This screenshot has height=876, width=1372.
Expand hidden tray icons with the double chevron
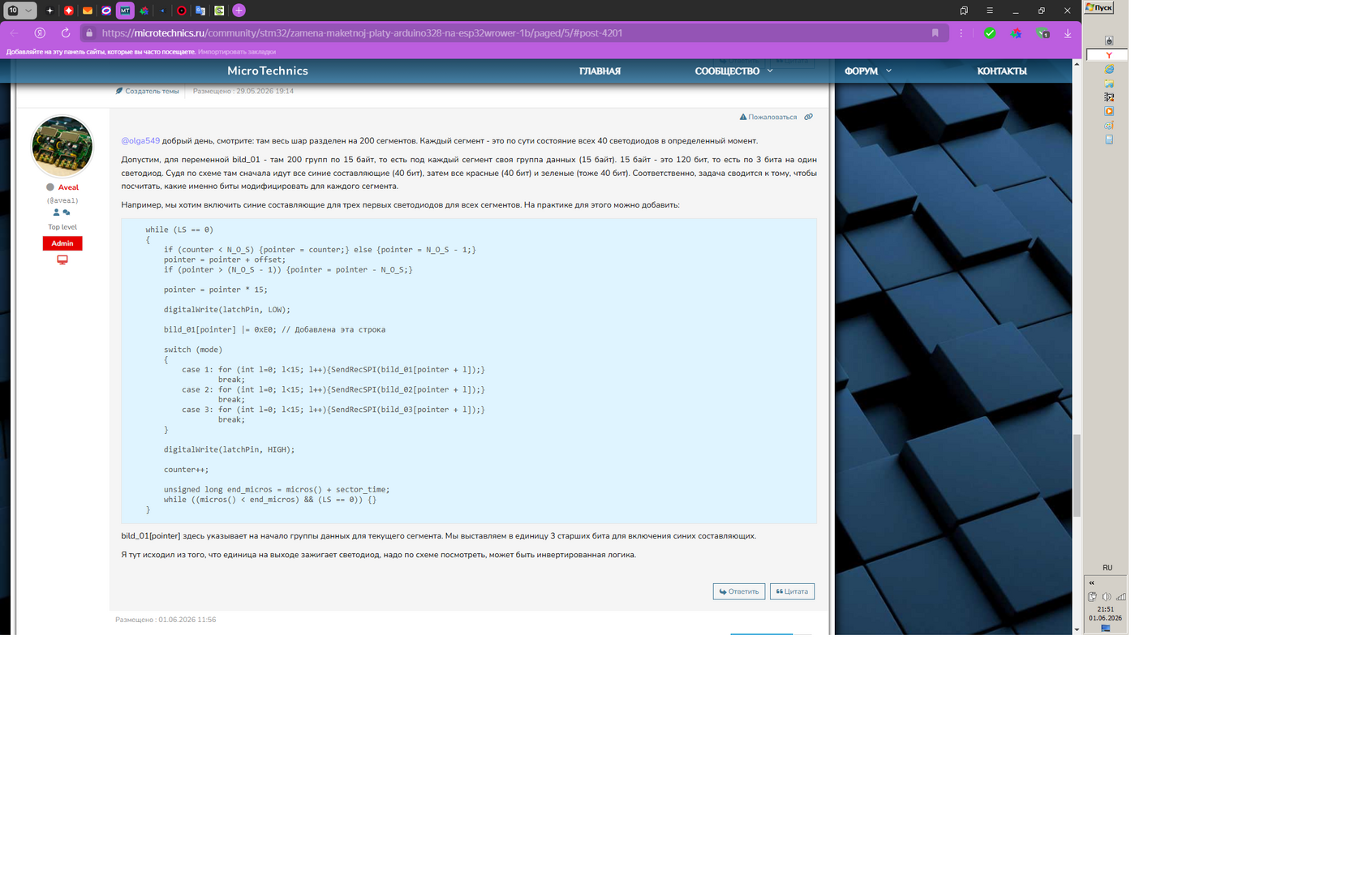tap(1092, 582)
